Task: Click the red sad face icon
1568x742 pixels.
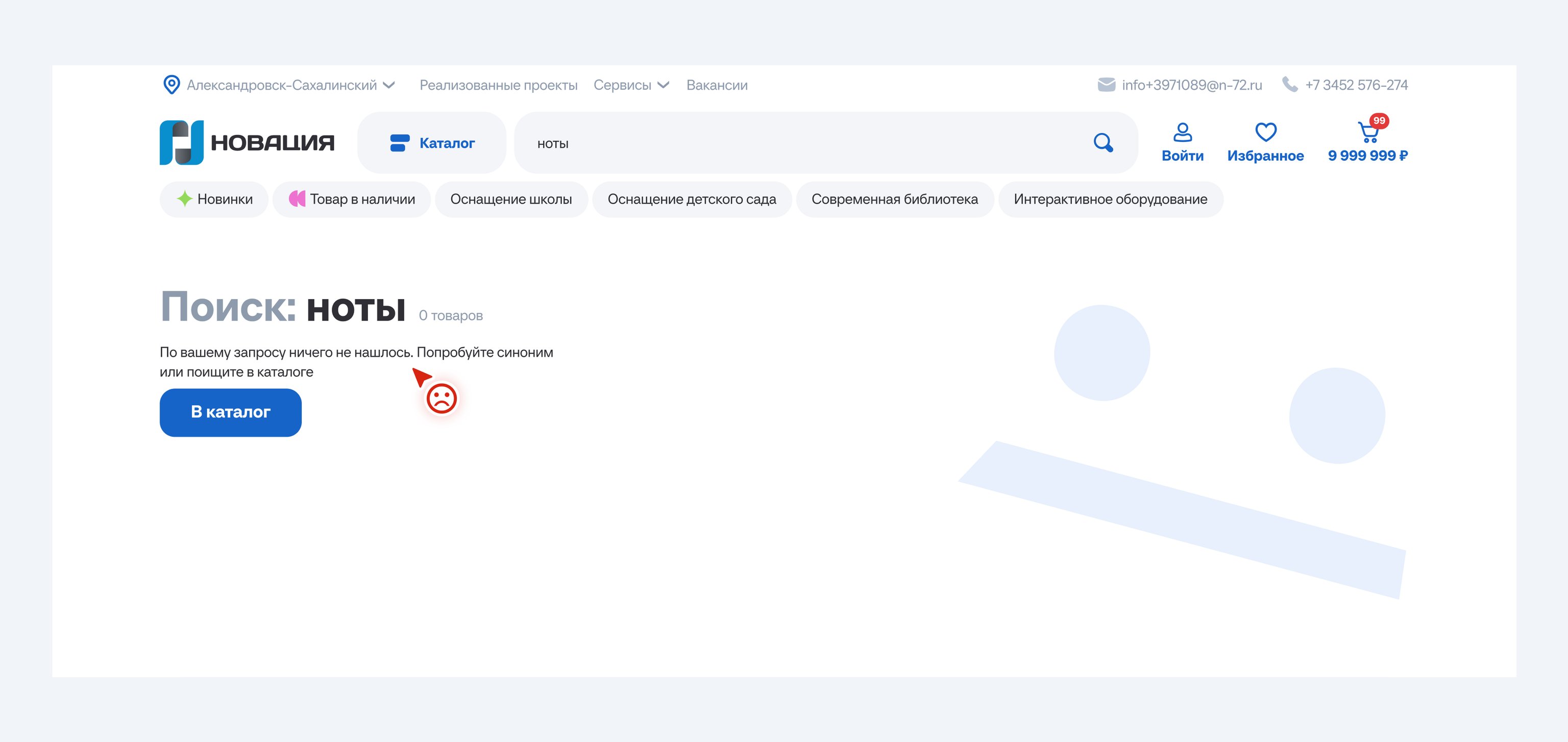Action: (442, 399)
